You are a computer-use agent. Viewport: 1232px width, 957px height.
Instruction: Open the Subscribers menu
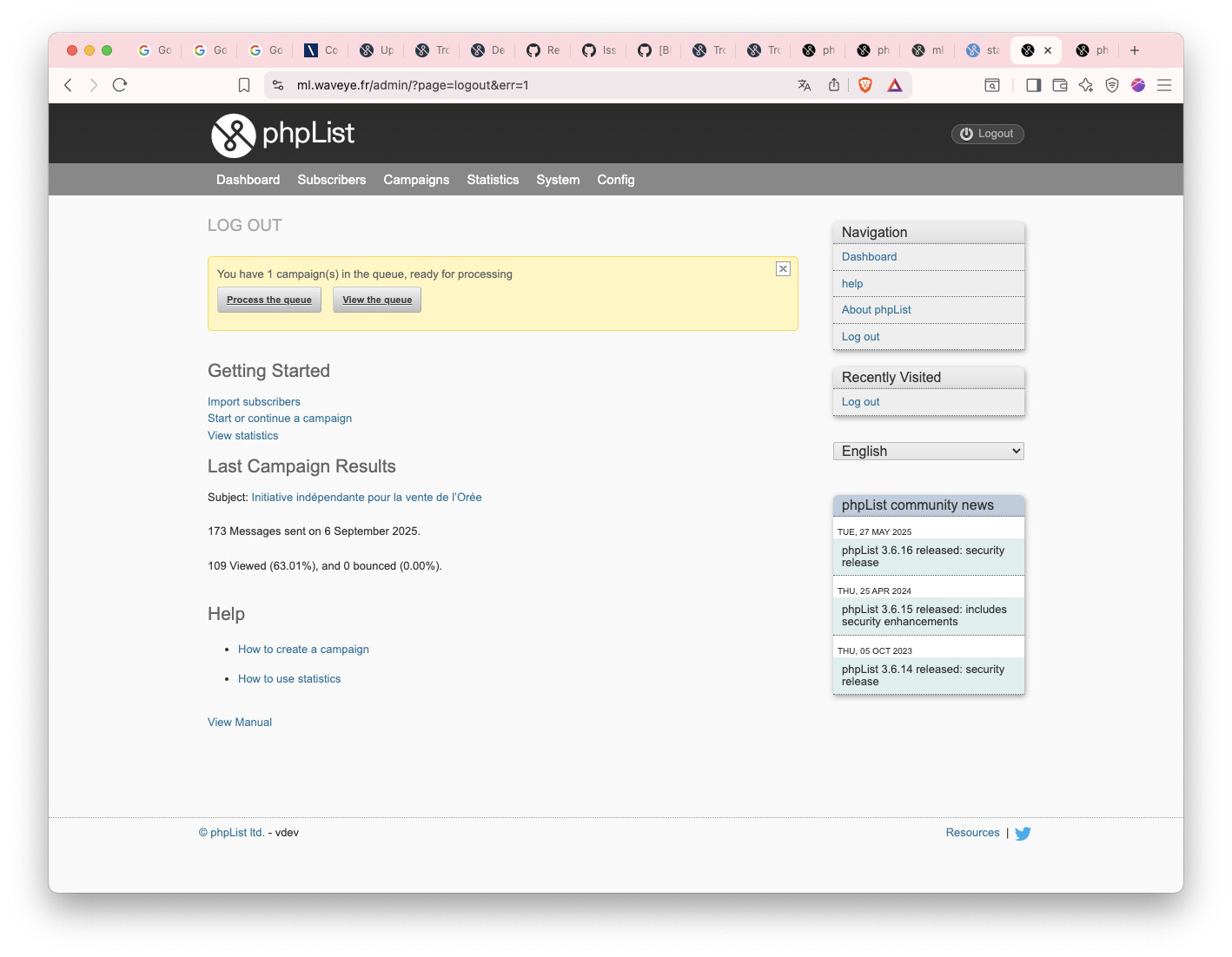pyautogui.click(x=332, y=180)
